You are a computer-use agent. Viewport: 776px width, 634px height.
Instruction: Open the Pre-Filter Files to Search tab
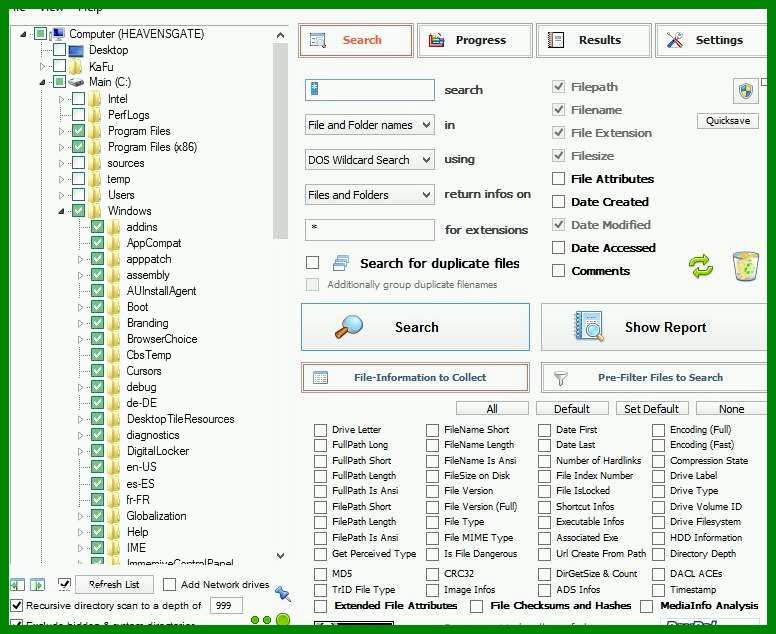654,378
